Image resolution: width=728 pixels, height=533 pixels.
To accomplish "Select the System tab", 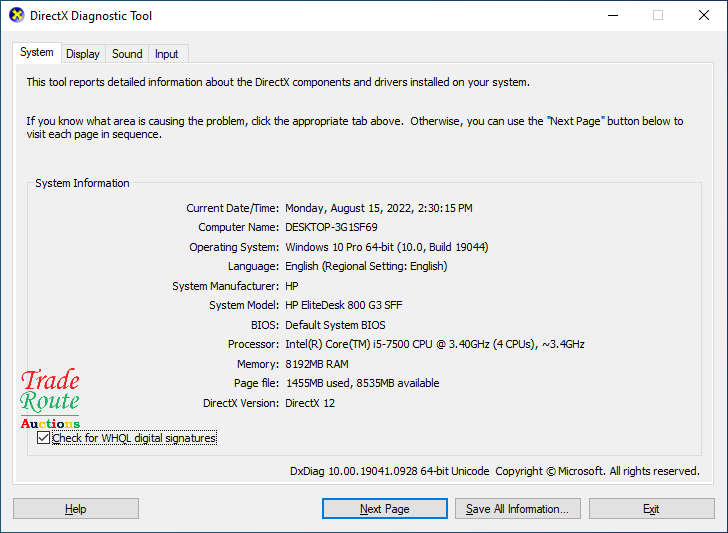I will pyautogui.click(x=37, y=53).
